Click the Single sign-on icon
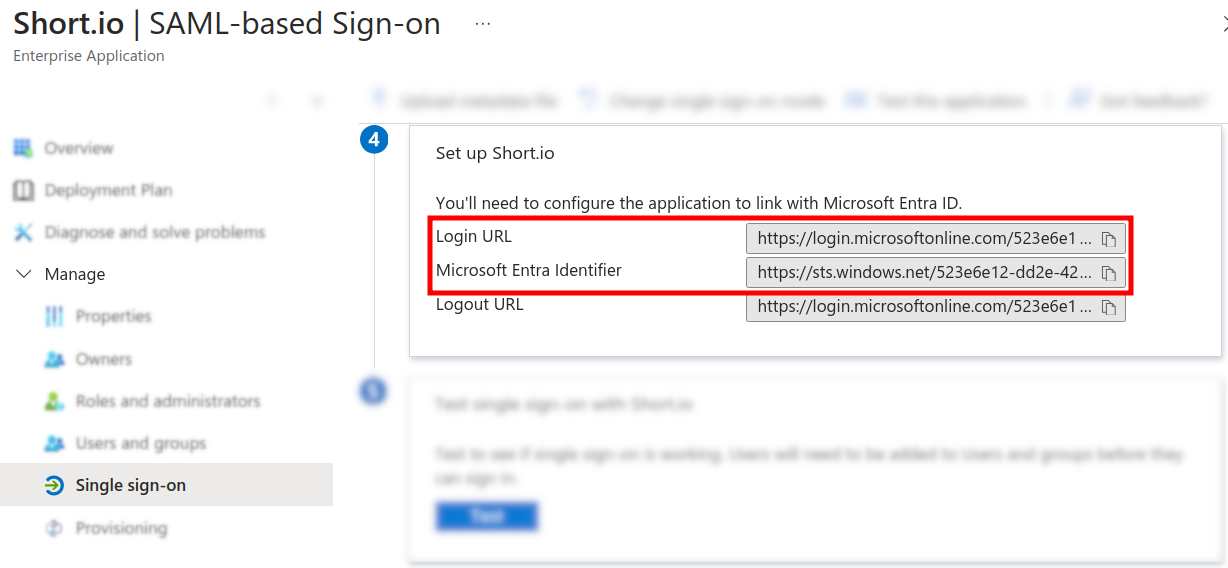This screenshot has height=568, width=1228. [x=54, y=486]
